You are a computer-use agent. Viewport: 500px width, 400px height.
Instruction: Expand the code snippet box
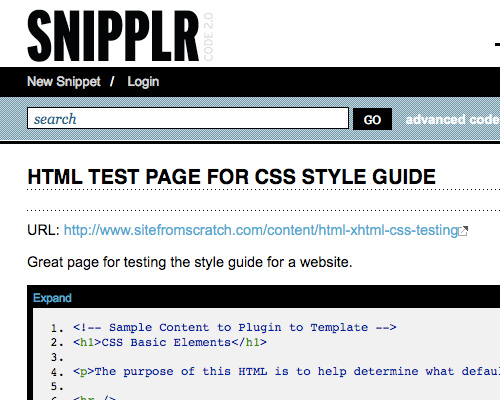(52, 298)
